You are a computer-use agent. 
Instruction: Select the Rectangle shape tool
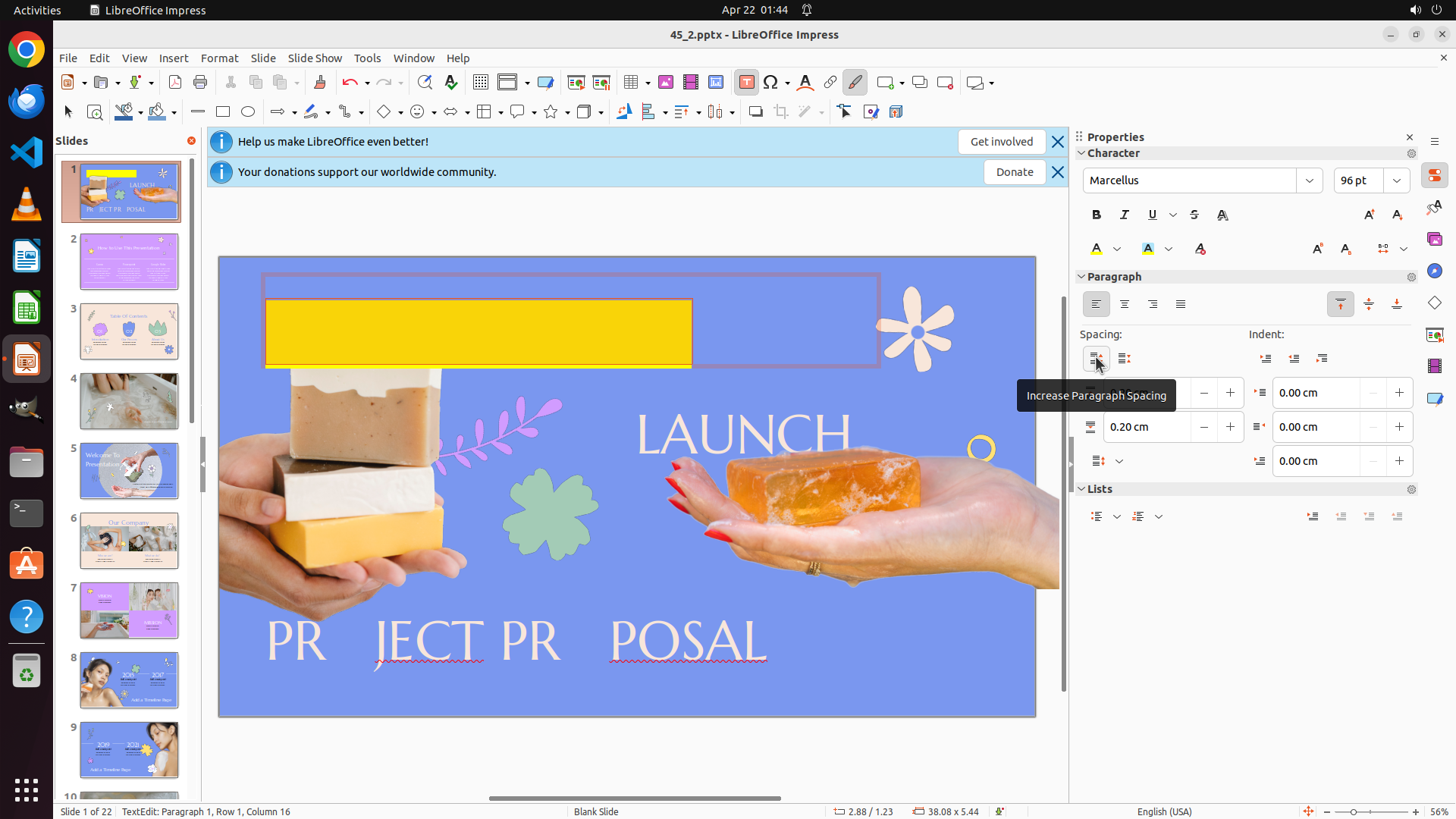[x=223, y=112]
